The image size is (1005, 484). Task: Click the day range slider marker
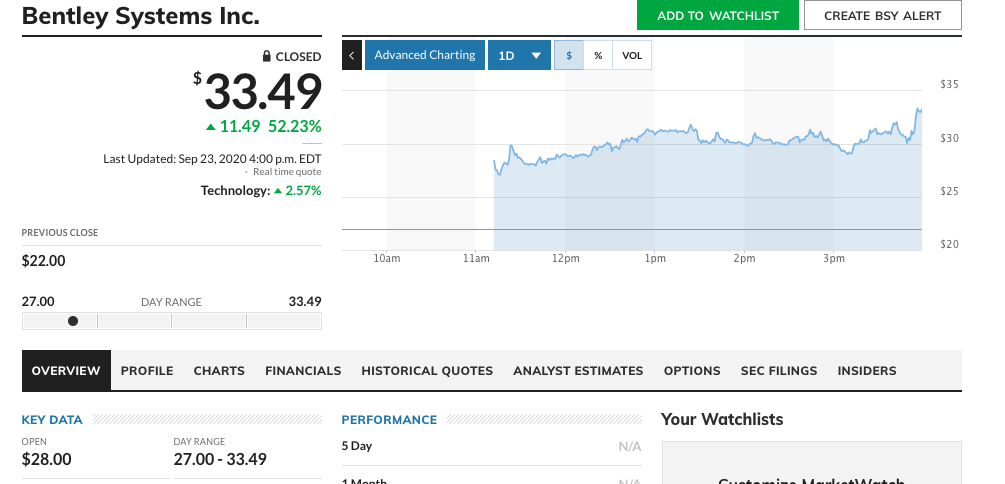pyautogui.click(x=73, y=321)
